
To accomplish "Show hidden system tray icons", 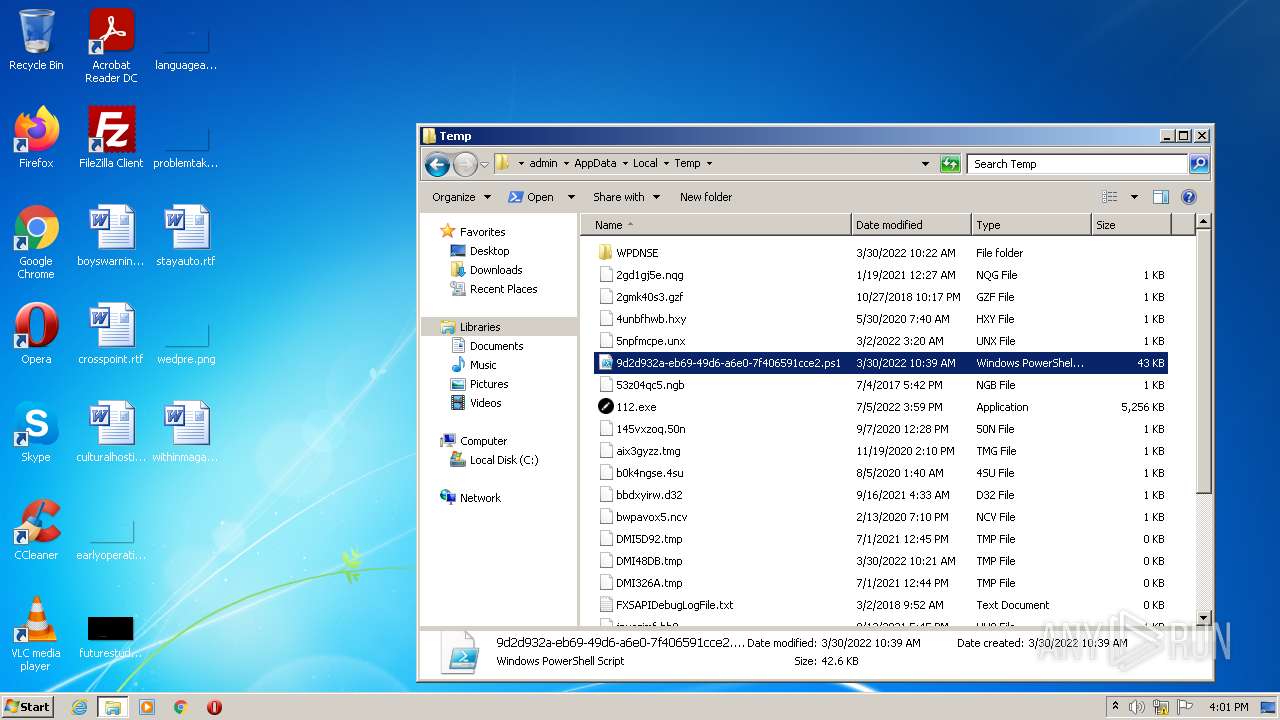I will click(x=1115, y=707).
